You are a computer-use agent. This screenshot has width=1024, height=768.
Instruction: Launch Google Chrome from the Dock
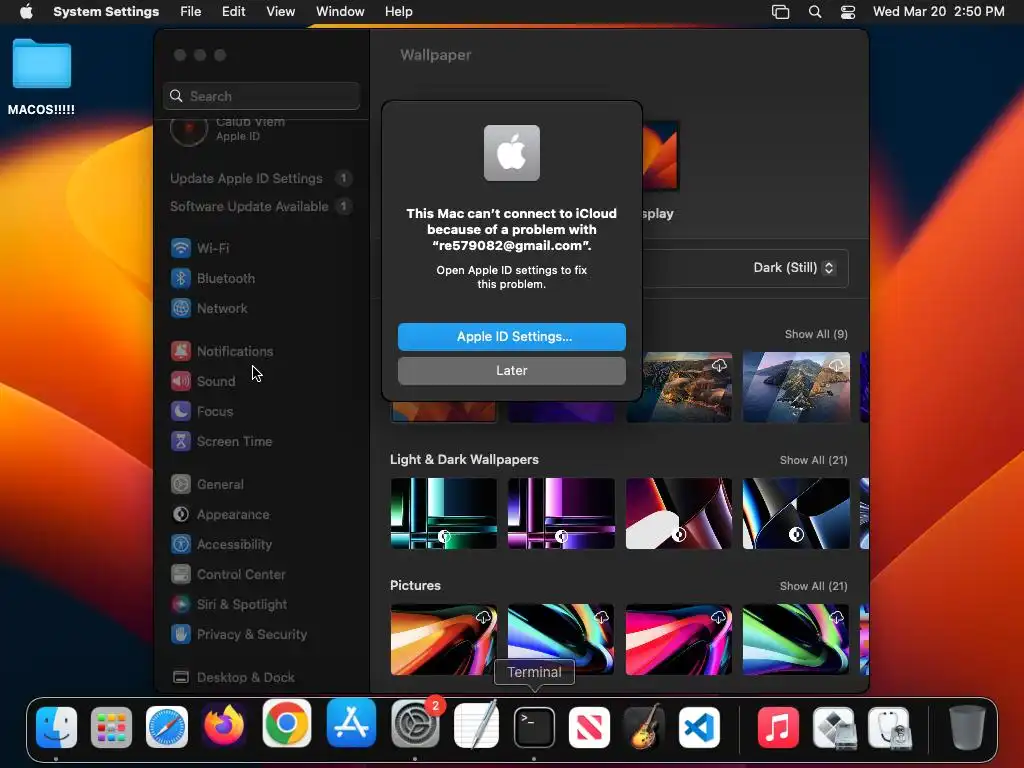click(x=286, y=724)
